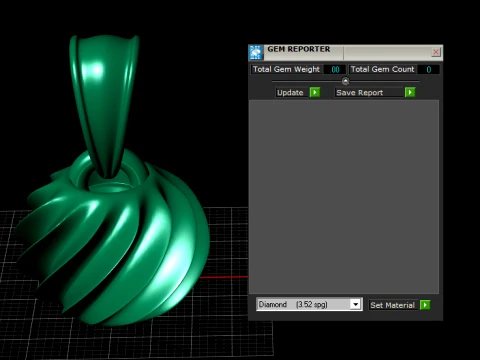Image resolution: width=480 pixels, height=360 pixels.
Task: Click the Gem Reporter title bar icon
Action: (x=256, y=53)
